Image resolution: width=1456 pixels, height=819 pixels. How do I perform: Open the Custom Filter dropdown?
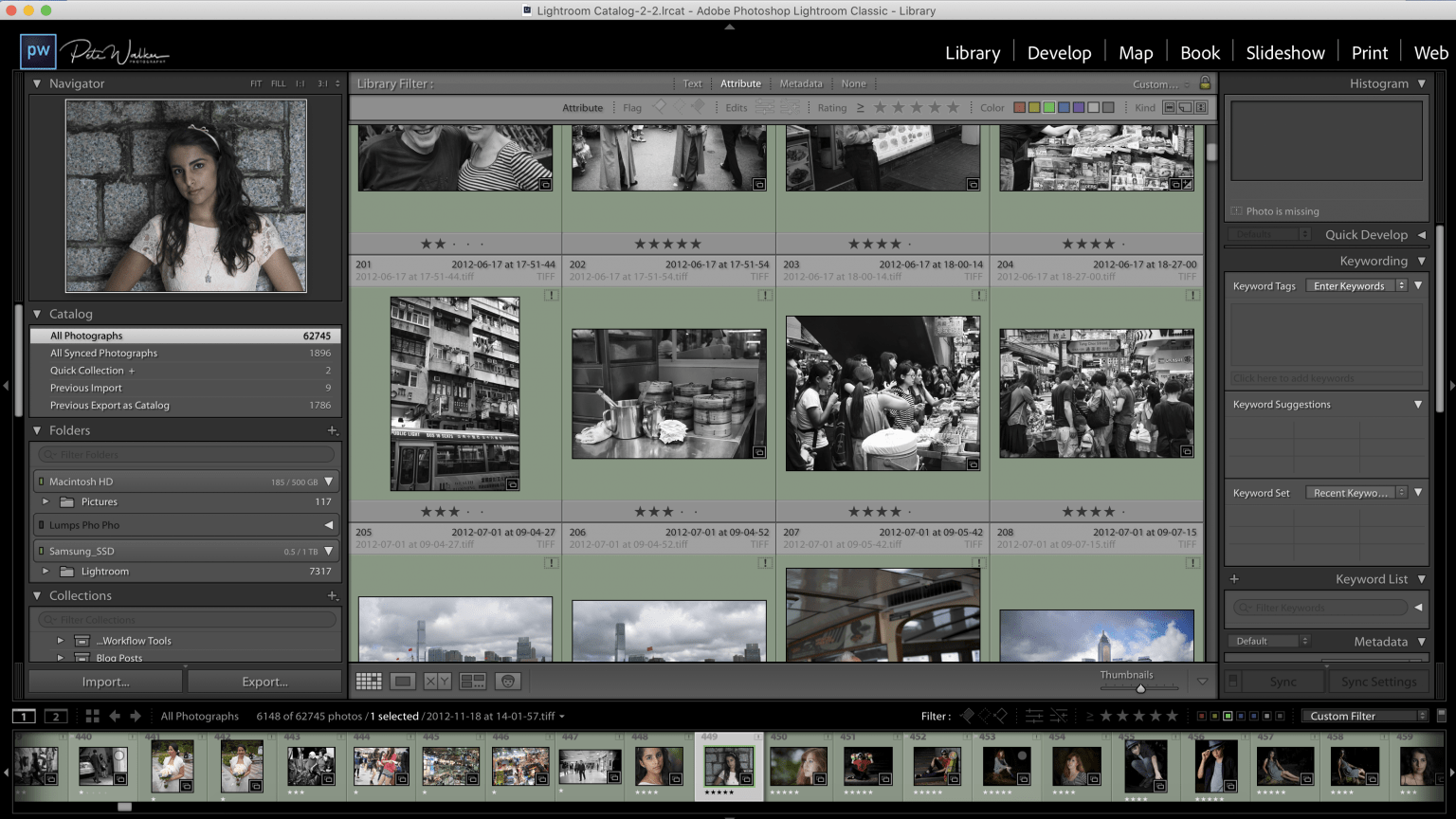[1365, 716]
